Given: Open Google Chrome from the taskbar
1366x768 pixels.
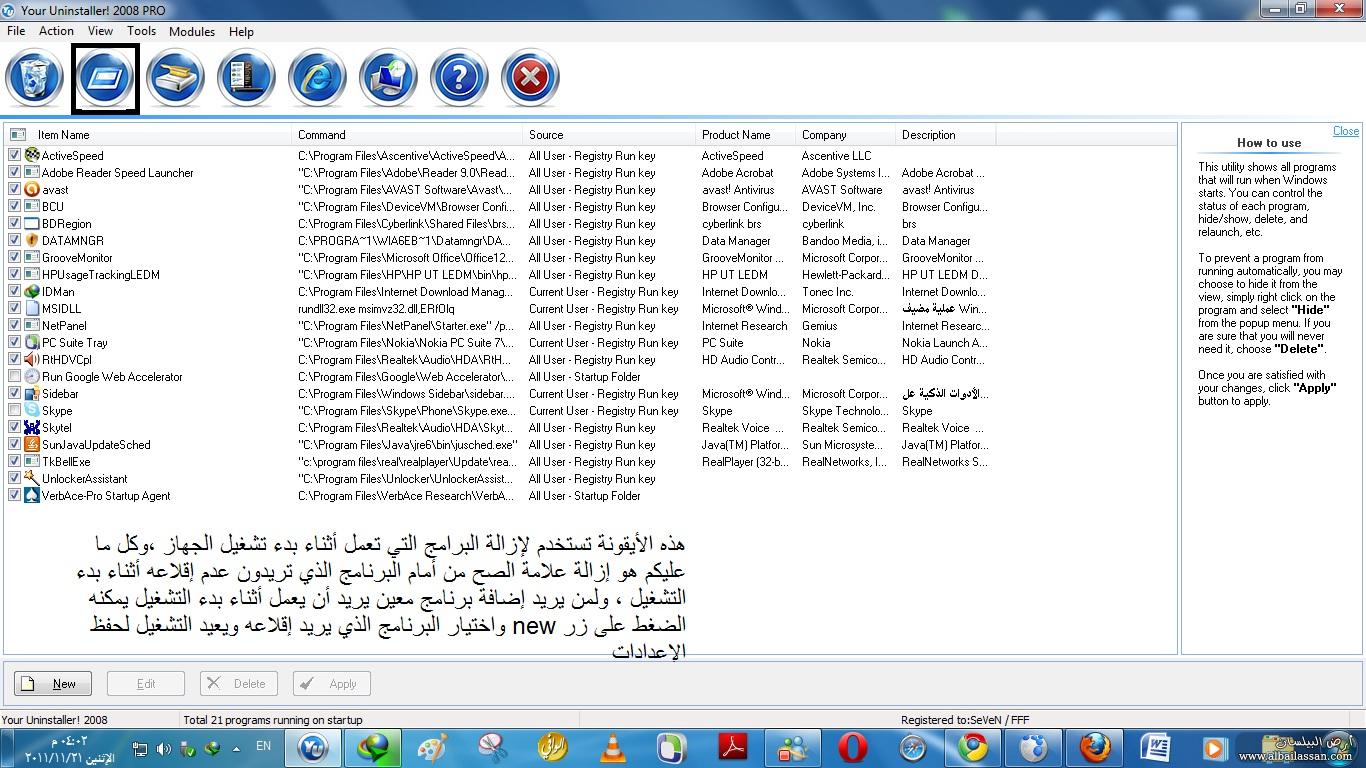Looking at the screenshot, I should [x=973, y=747].
